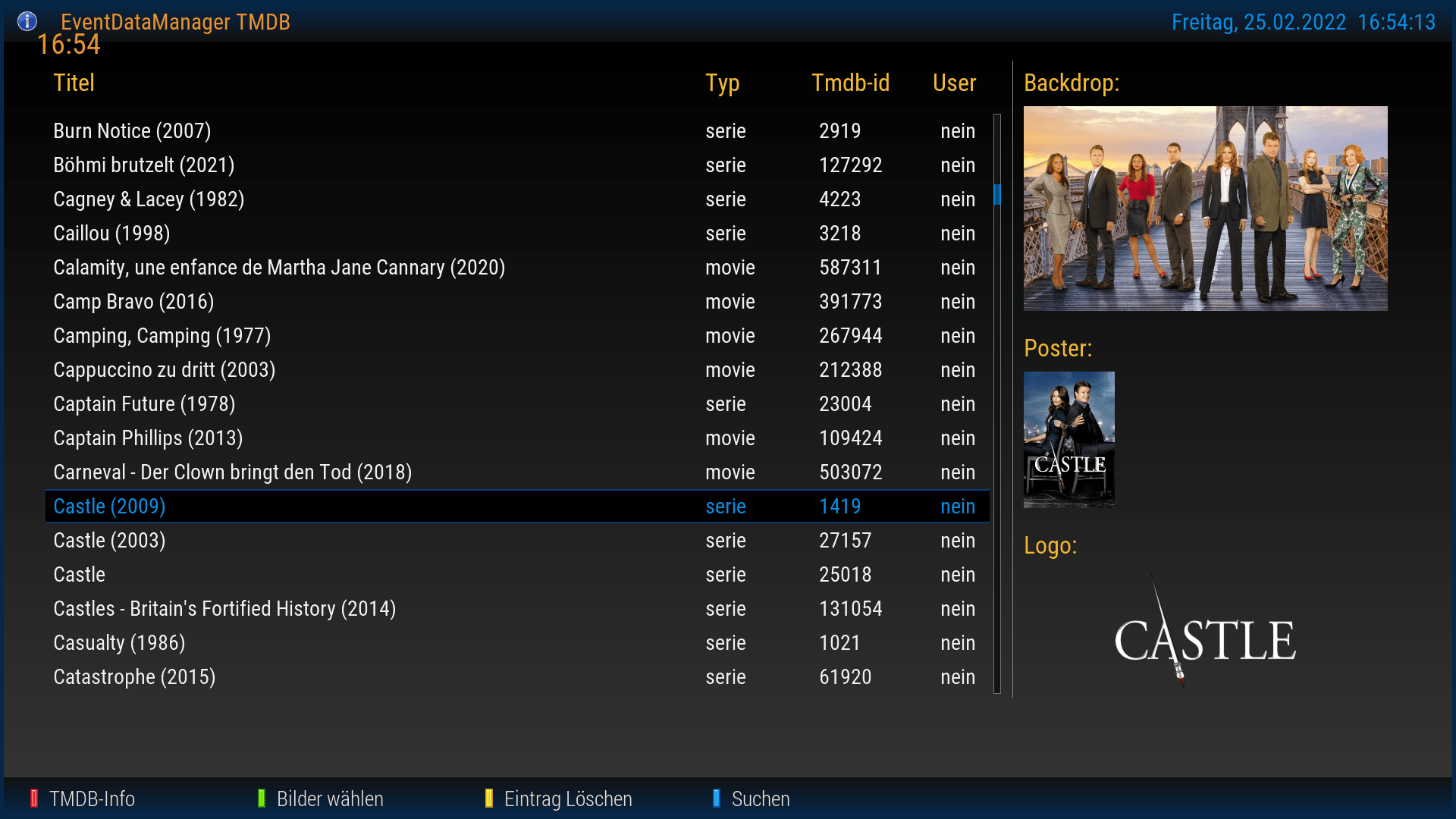The width and height of the screenshot is (1456, 819).
Task: Select Burn Notice (2007) in the list
Action: pos(132,131)
